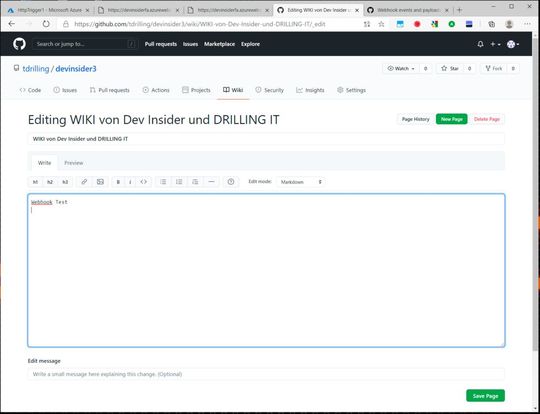Click the green circle extension icon
This screenshot has width=540, height=414.
(x=451, y=24)
